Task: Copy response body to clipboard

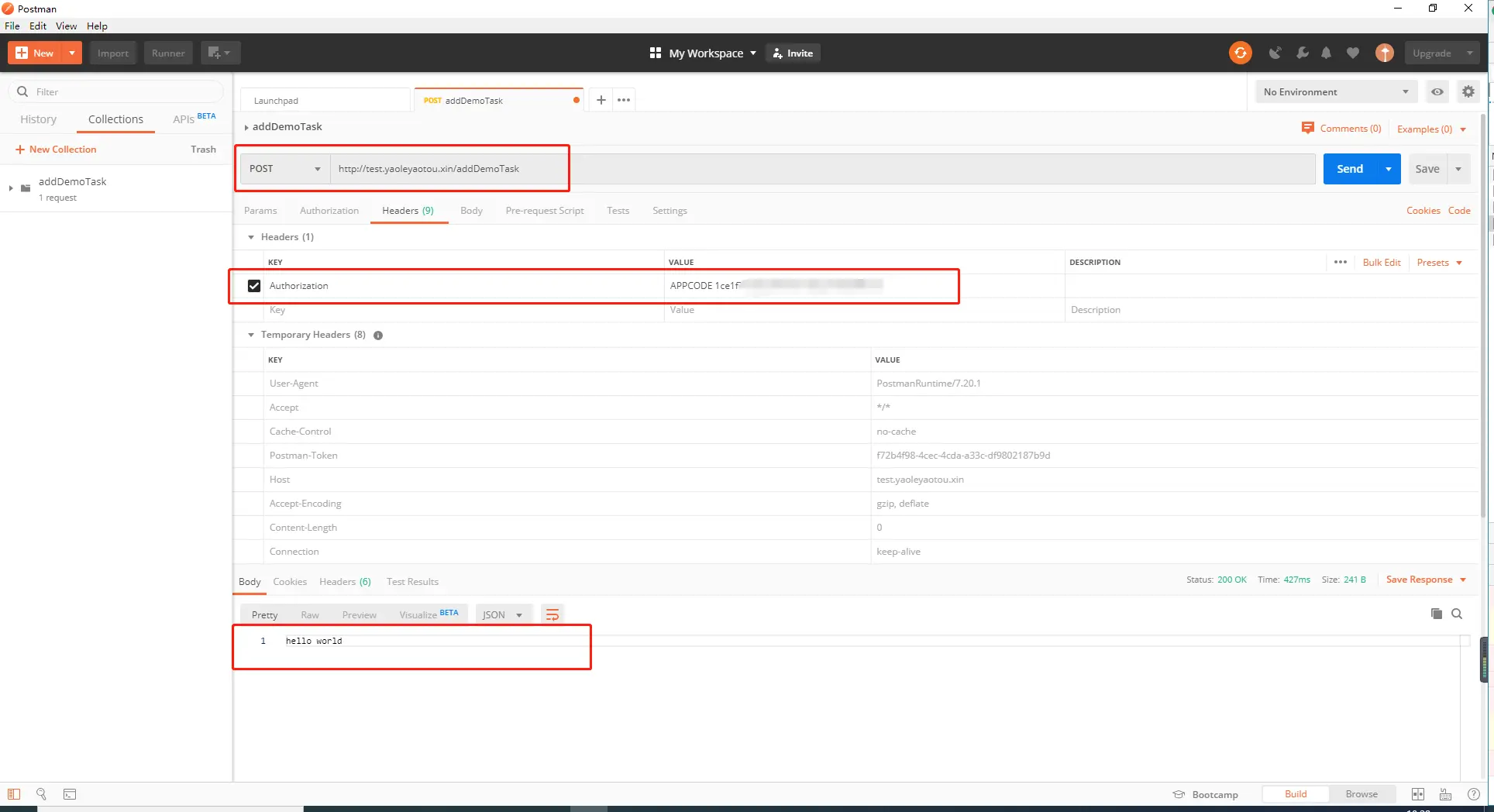Action: pyautogui.click(x=1437, y=614)
